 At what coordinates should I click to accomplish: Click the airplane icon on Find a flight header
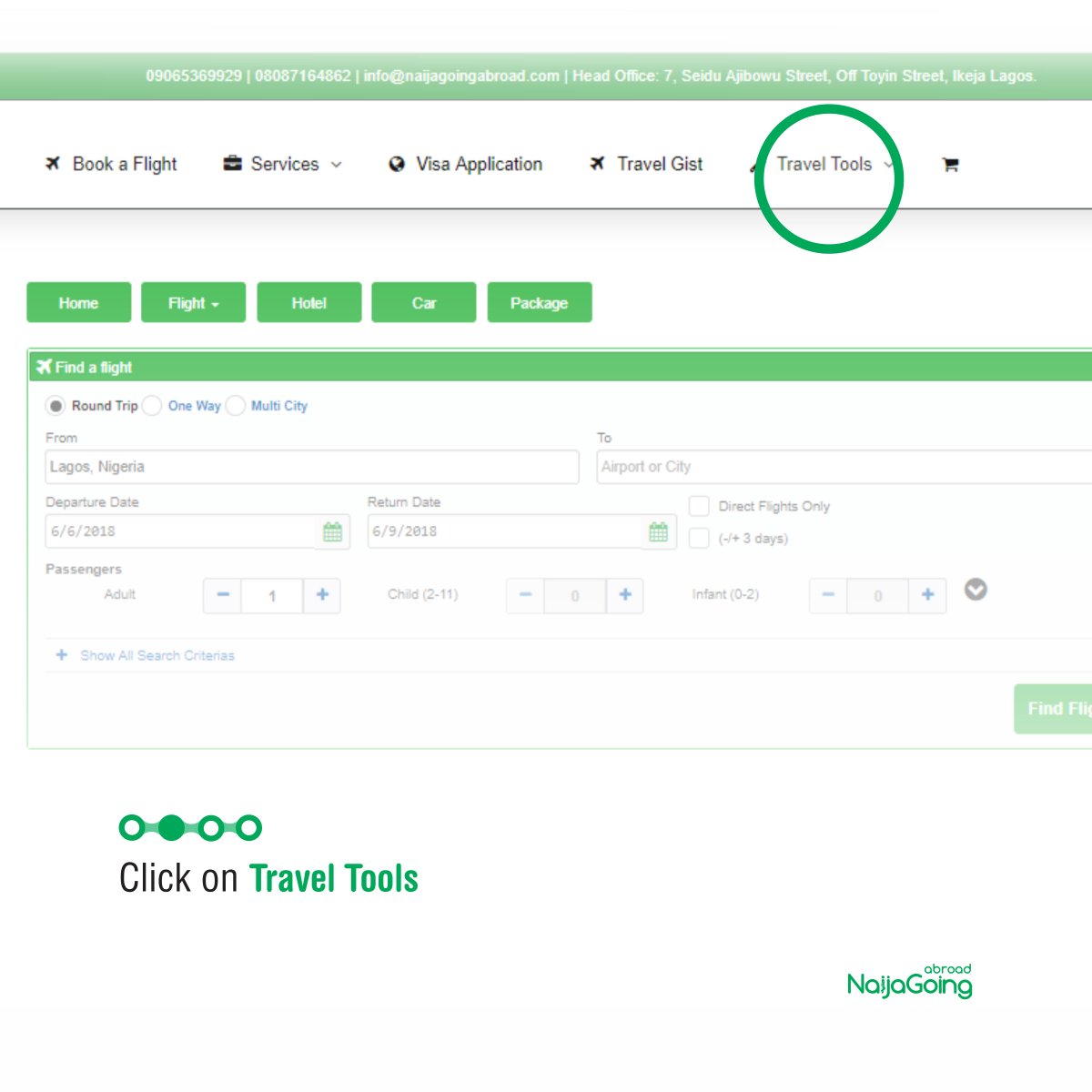[x=45, y=367]
